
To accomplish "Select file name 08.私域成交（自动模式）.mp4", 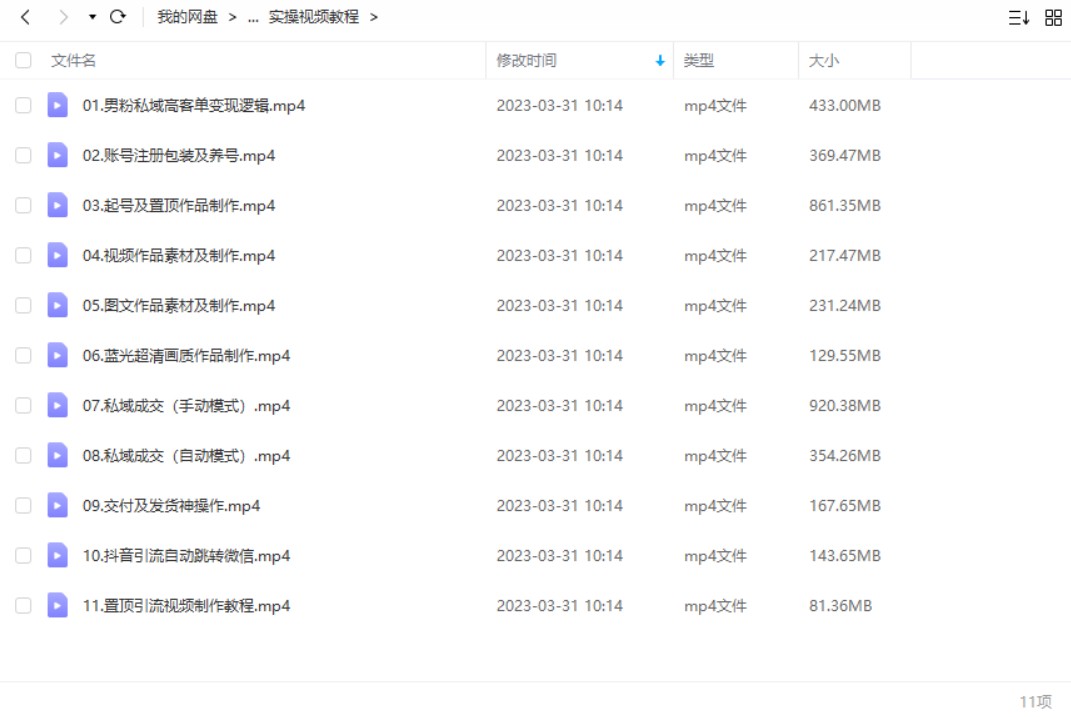I will click(x=186, y=455).
